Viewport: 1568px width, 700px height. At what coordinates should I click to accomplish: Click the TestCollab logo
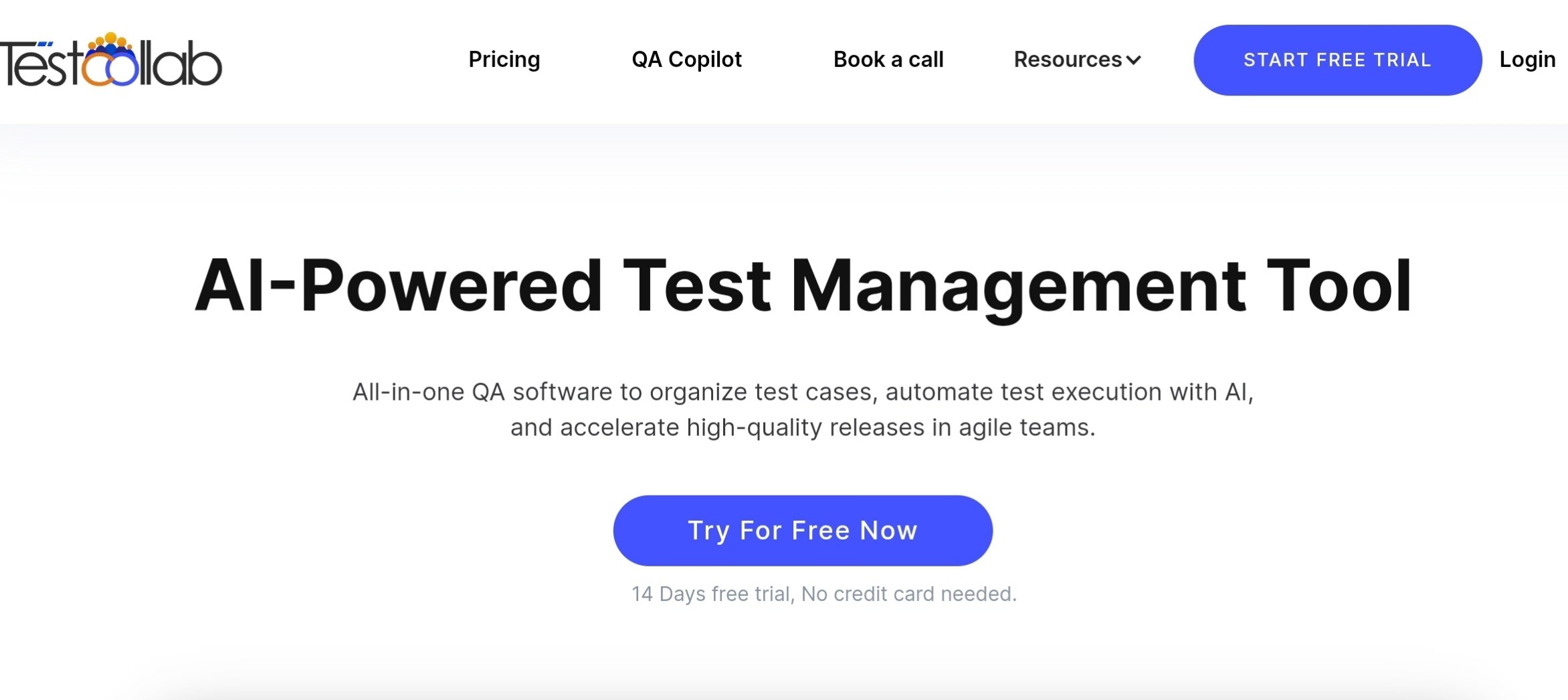[110, 60]
